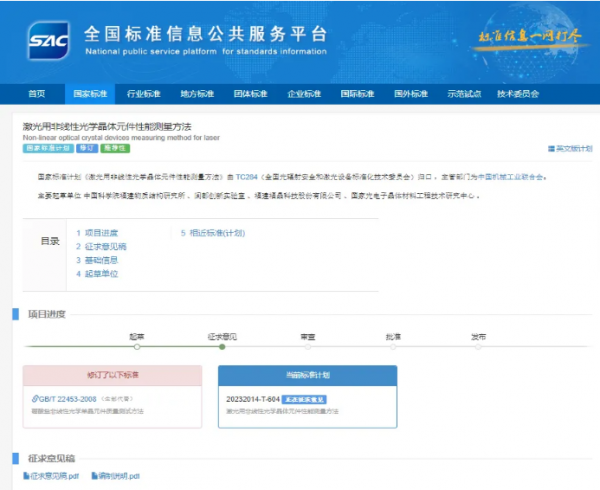The width and height of the screenshot is (600, 490).
Task: Go to the 首页 tab
Action: pyautogui.click(x=37, y=94)
